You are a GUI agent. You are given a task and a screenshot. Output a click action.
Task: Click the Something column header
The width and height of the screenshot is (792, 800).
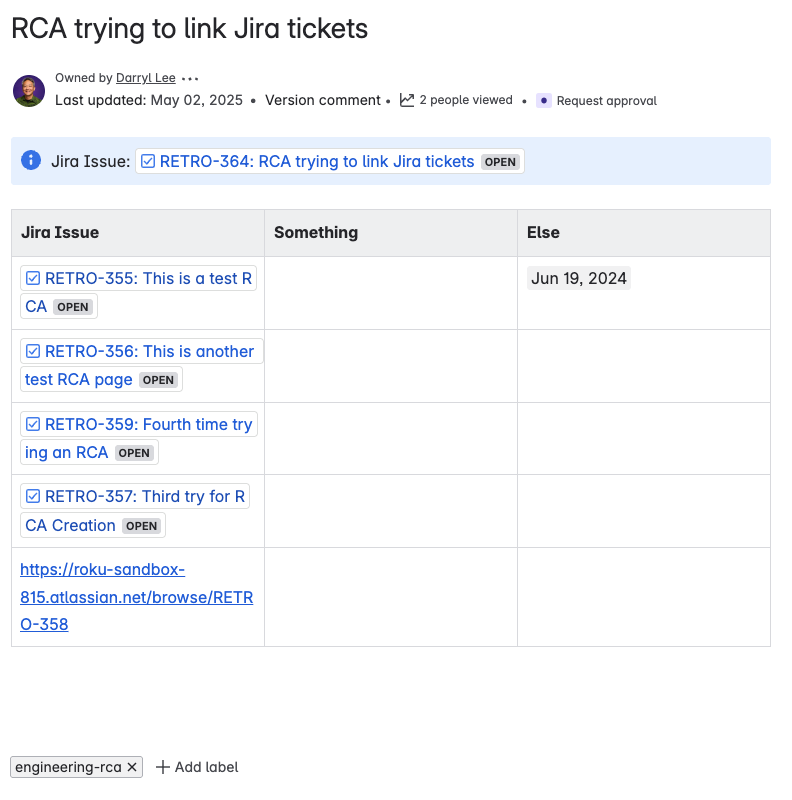pos(316,232)
